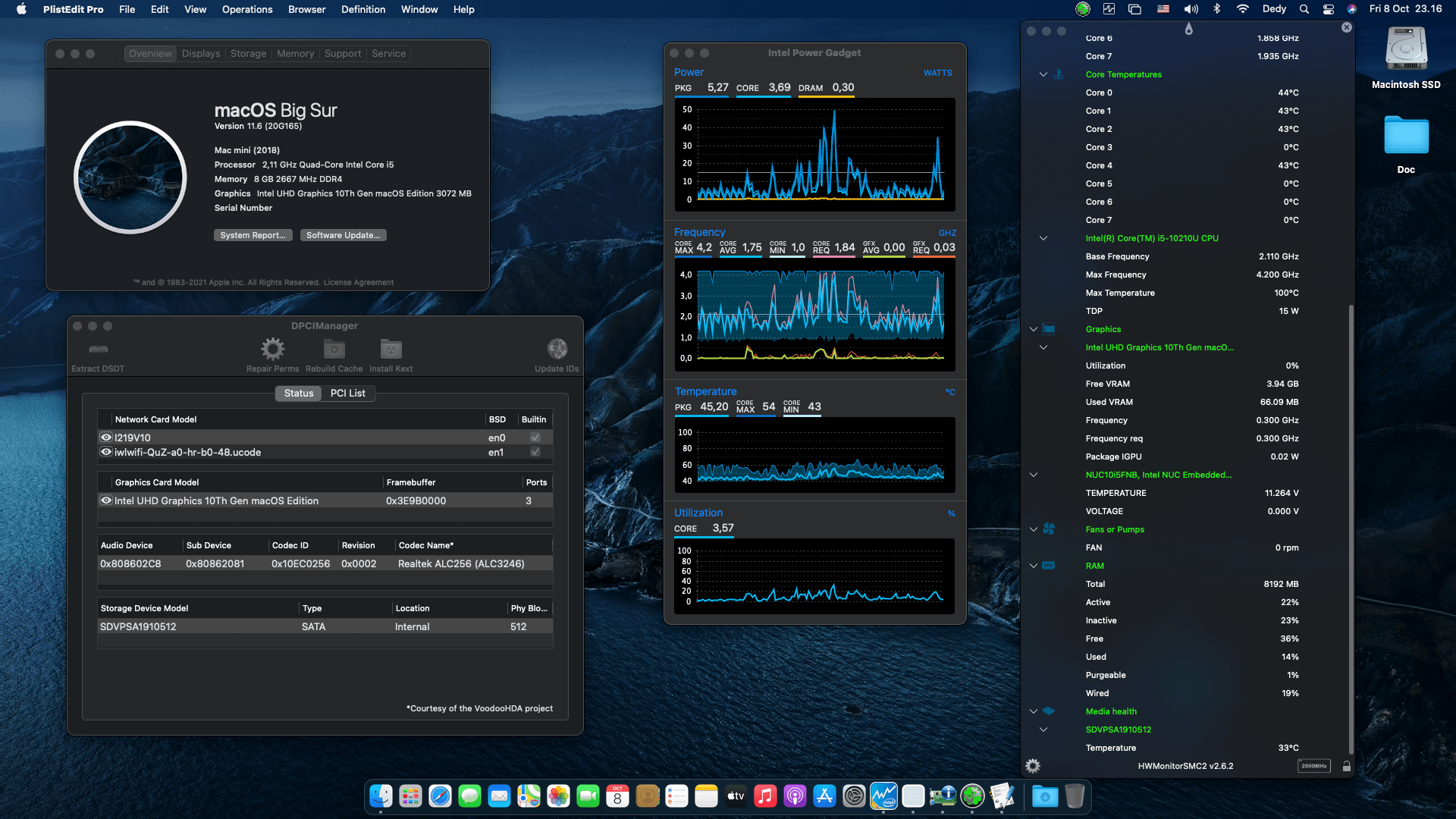Viewport: 1456px width, 819px height.
Task: Open Safari in Dock
Action: point(440,796)
